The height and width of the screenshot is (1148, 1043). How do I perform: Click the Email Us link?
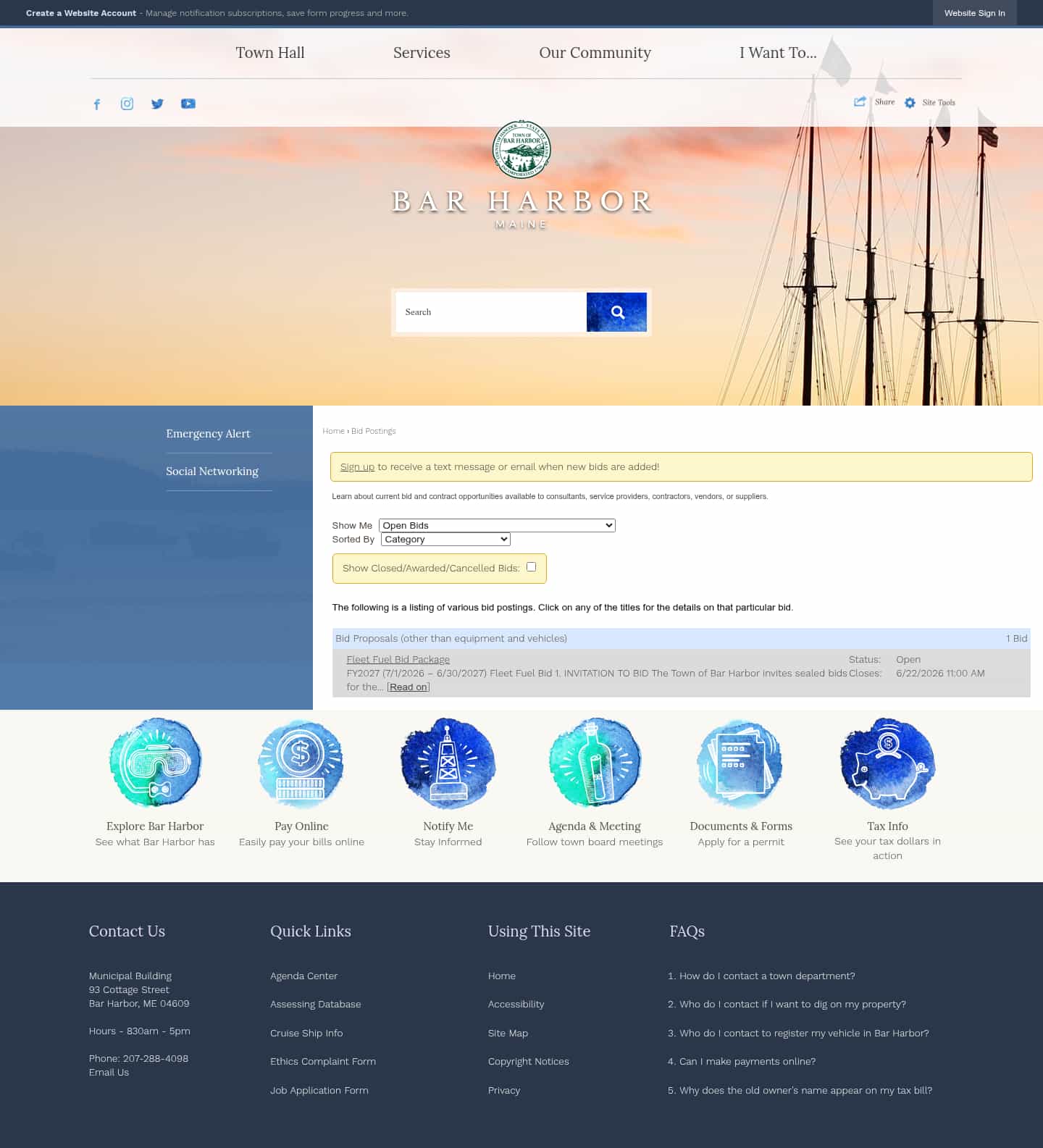click(109, 1072)
